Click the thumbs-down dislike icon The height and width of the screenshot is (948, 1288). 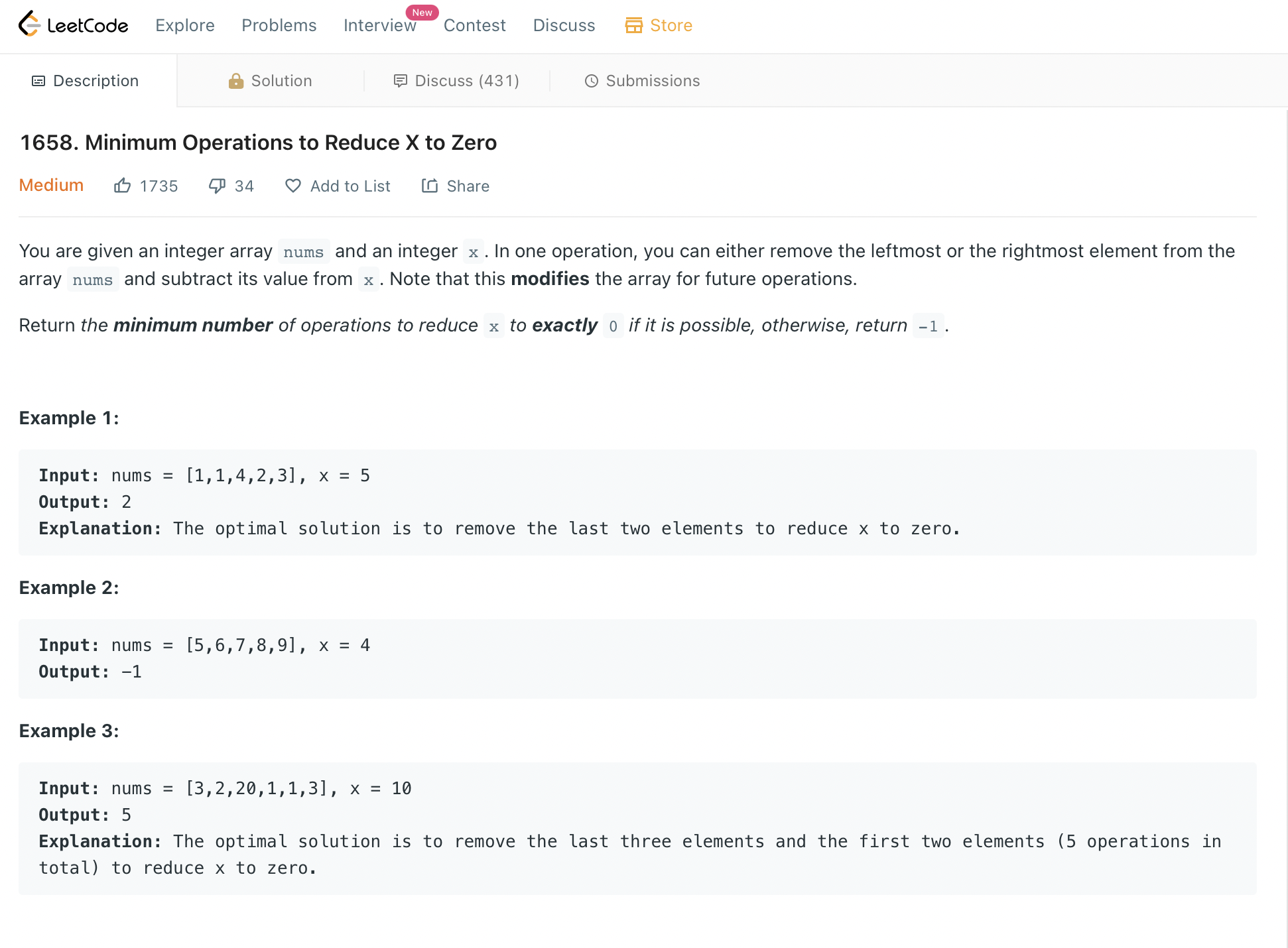pos(217,186)
